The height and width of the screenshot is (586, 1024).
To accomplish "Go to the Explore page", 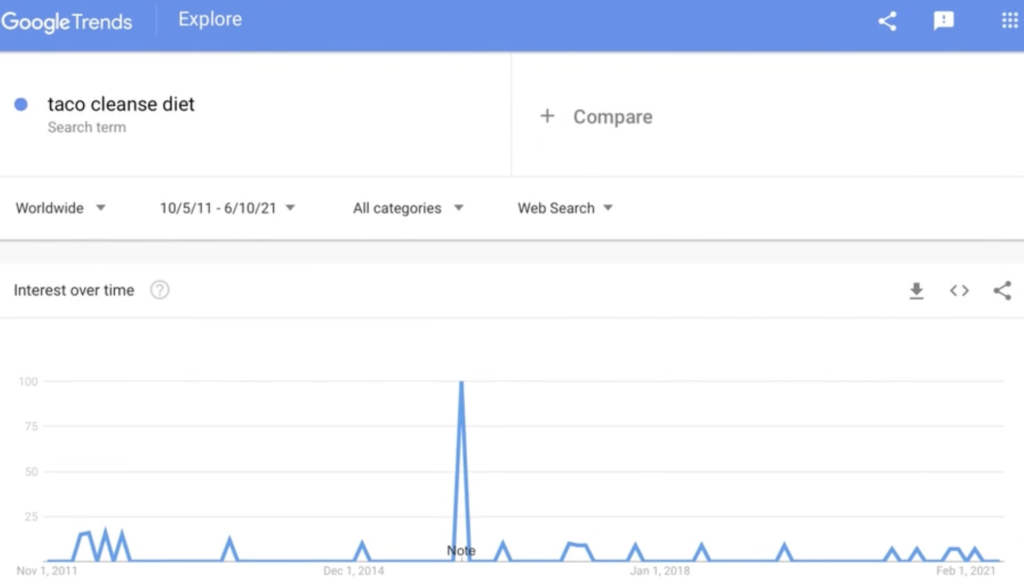I will [x=210, y=19].
